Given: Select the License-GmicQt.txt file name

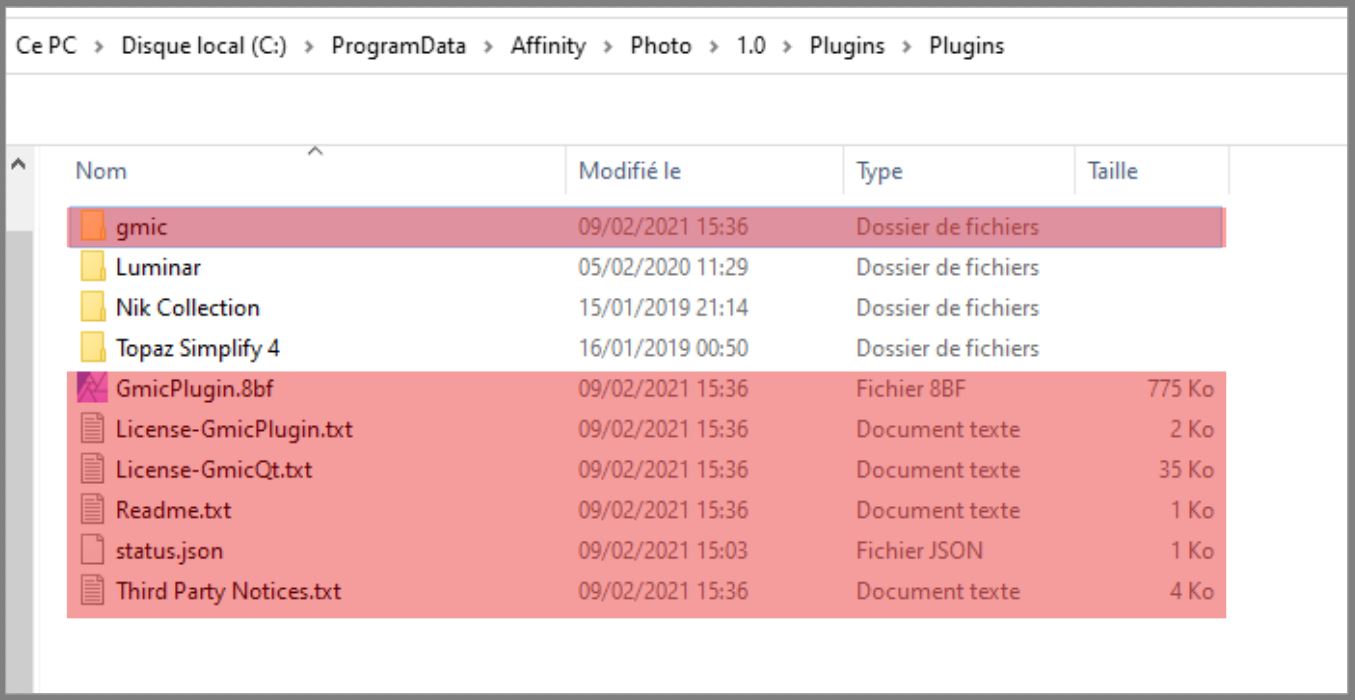Looking at the screenshot, I should [214, 470].
